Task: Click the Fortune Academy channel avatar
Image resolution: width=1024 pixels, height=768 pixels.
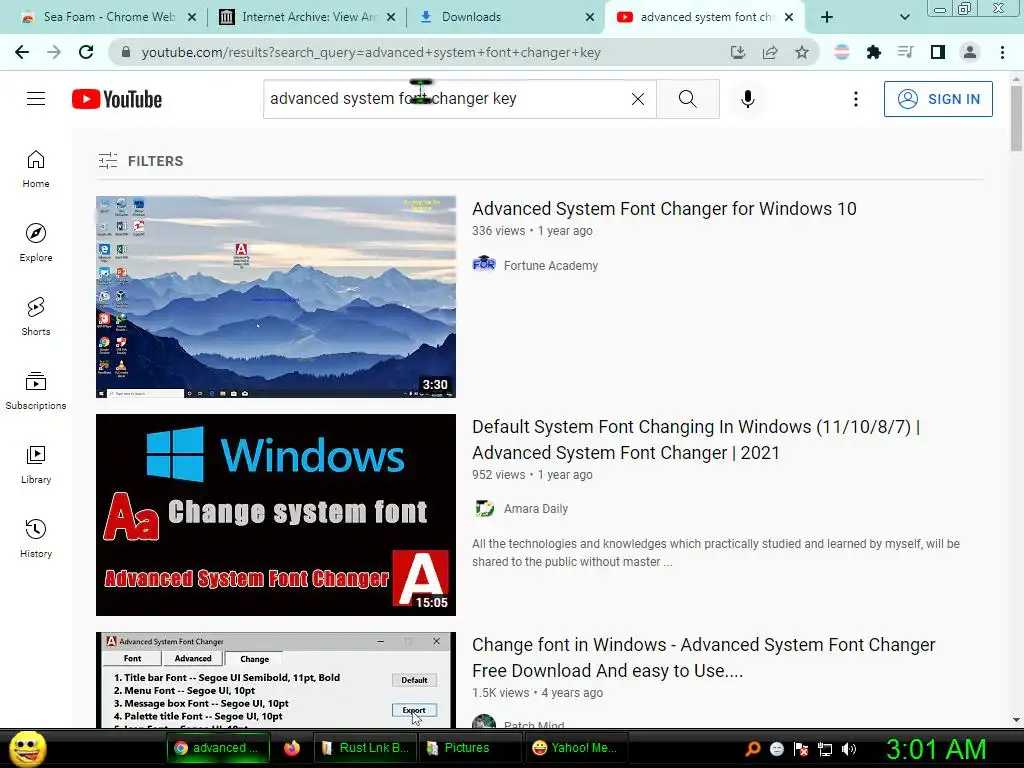Action: point(484,264)
